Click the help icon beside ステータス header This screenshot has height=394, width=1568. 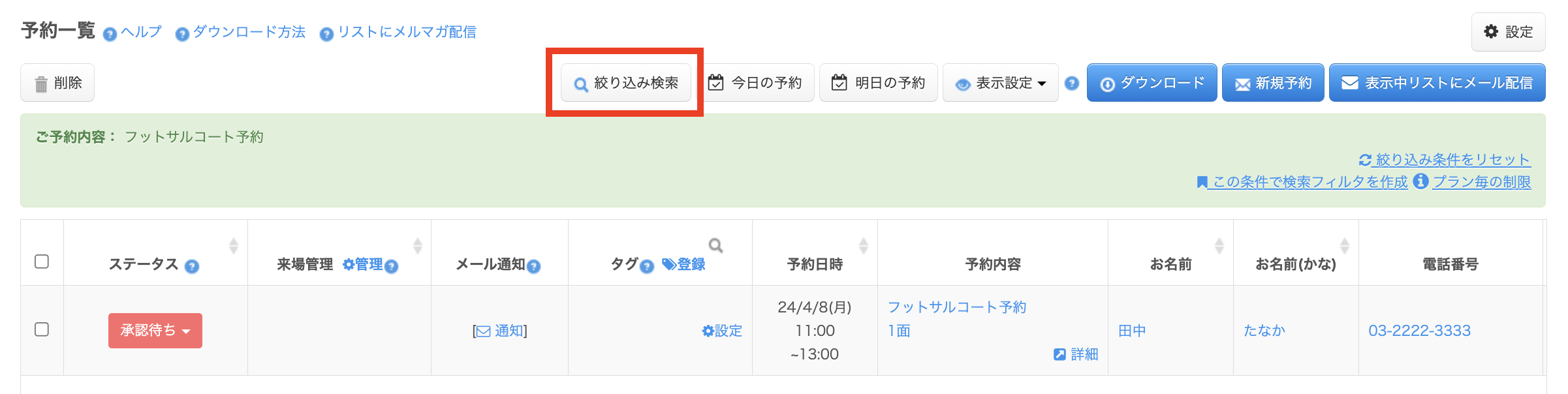tap(191, 266)
